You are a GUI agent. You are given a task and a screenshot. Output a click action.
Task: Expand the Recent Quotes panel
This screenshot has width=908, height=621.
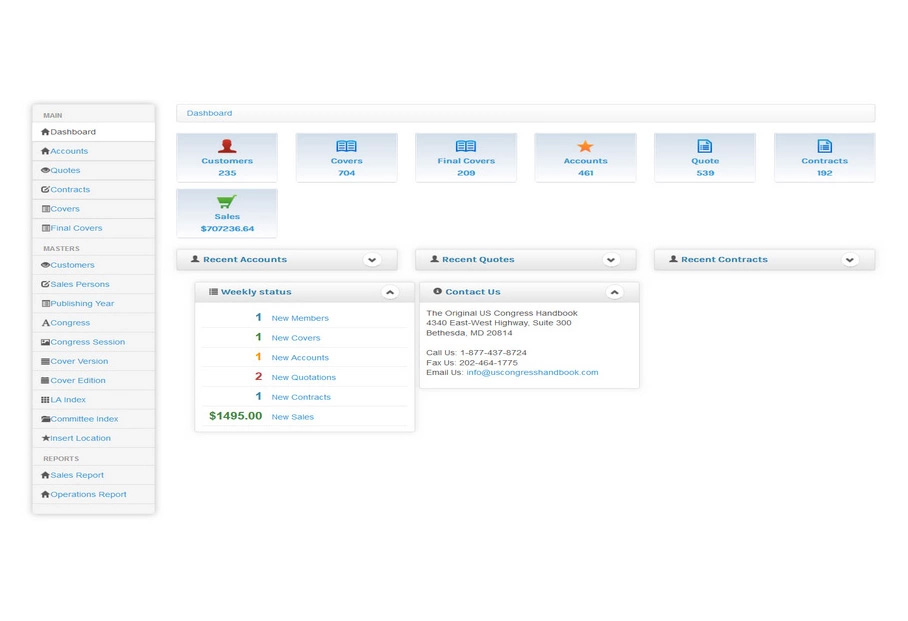[x=611, y=260]
